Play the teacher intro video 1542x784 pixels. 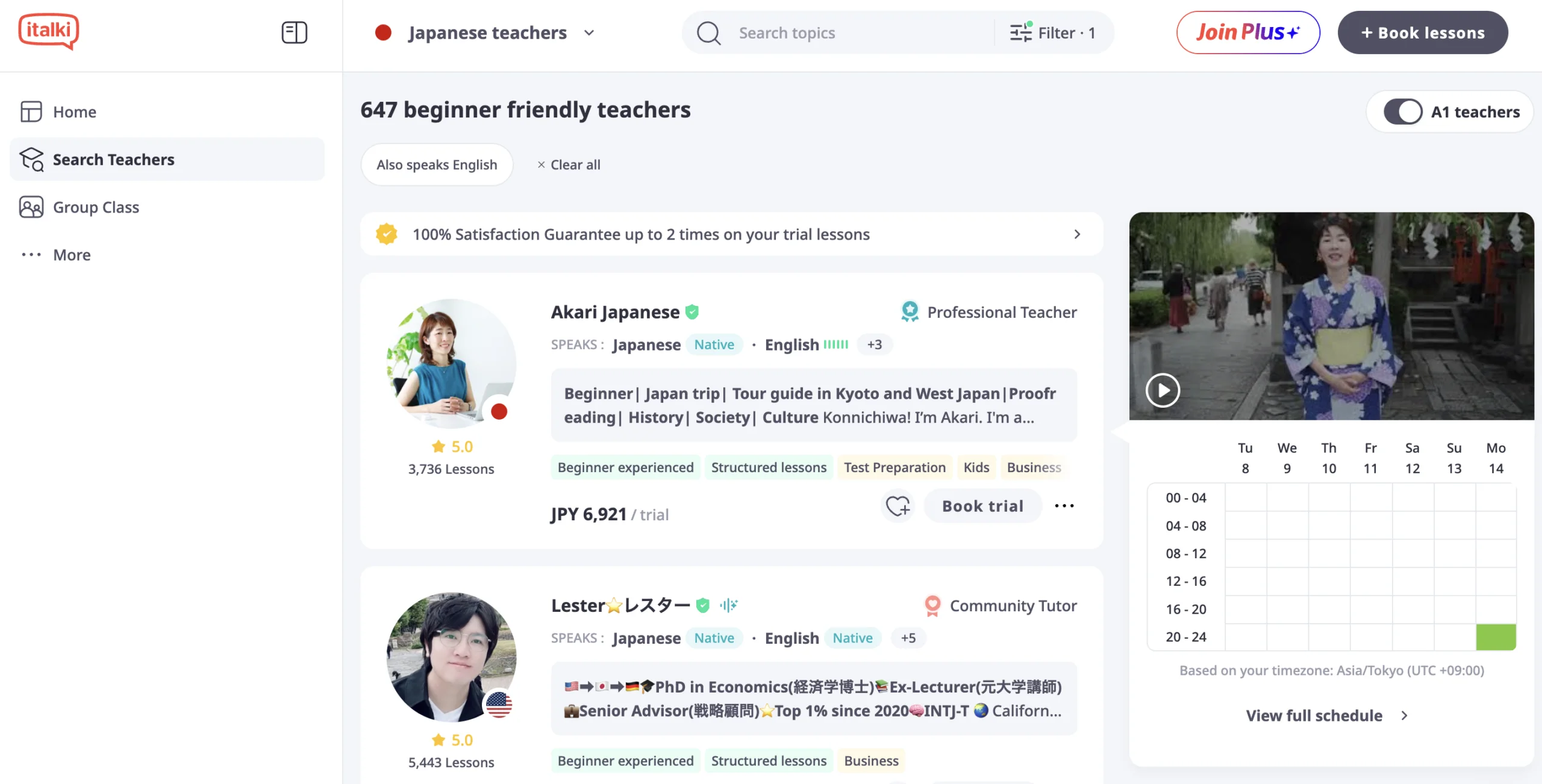pos(1163,390)
